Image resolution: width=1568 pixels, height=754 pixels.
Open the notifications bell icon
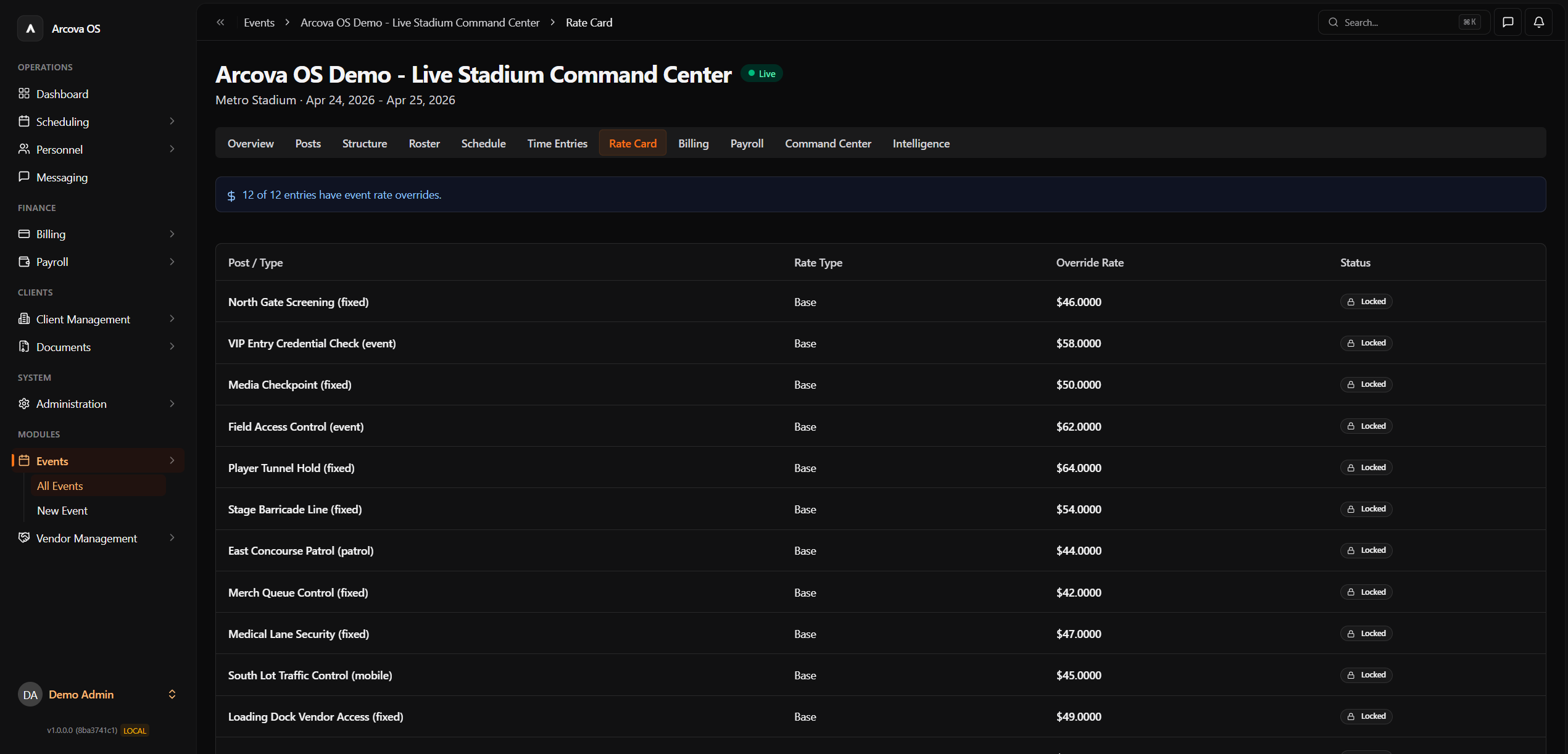[x=1538, y=22]
